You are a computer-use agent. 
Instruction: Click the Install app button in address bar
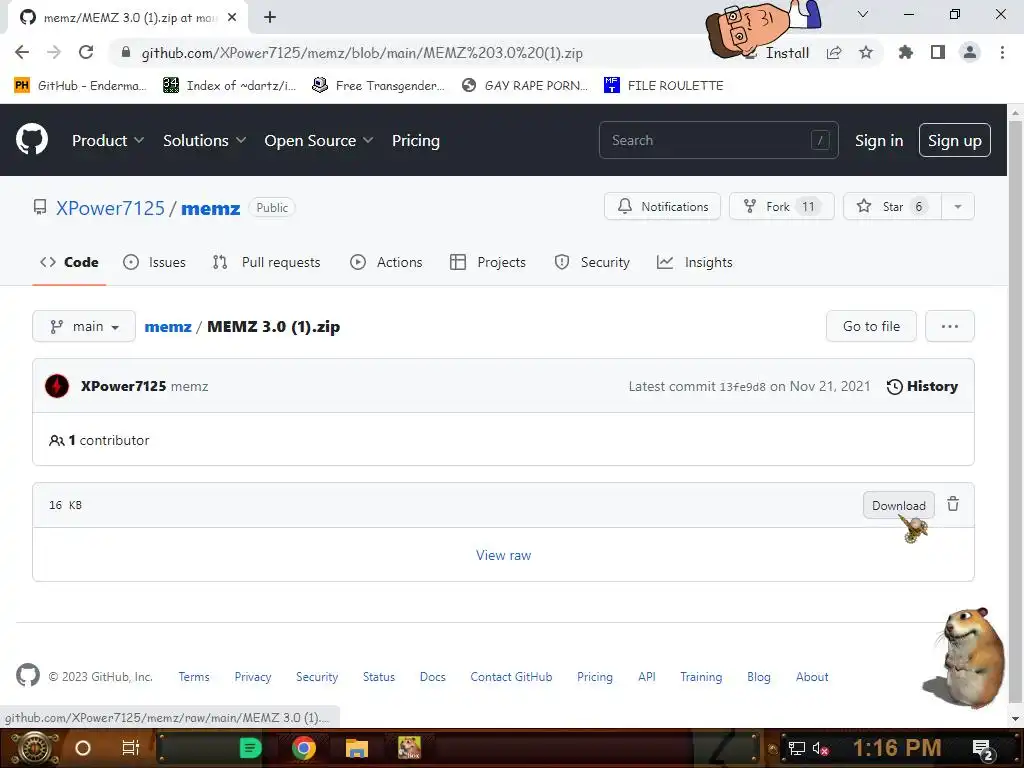click(777, 53)
